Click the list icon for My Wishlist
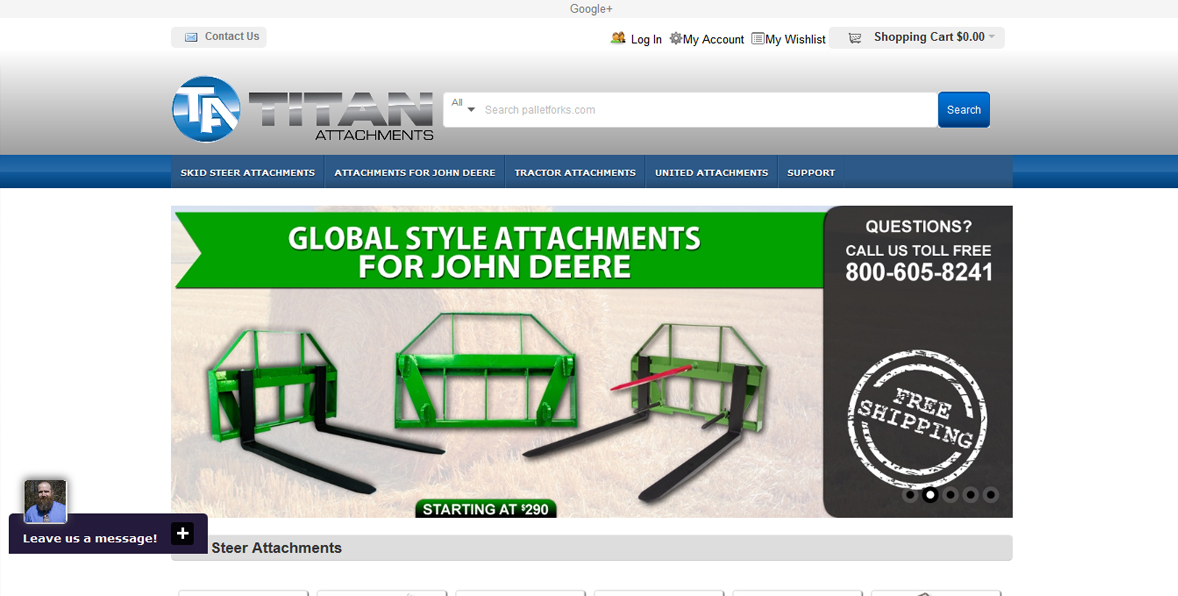This screenshot has height=596, width=1178. (x=758, y=38)
